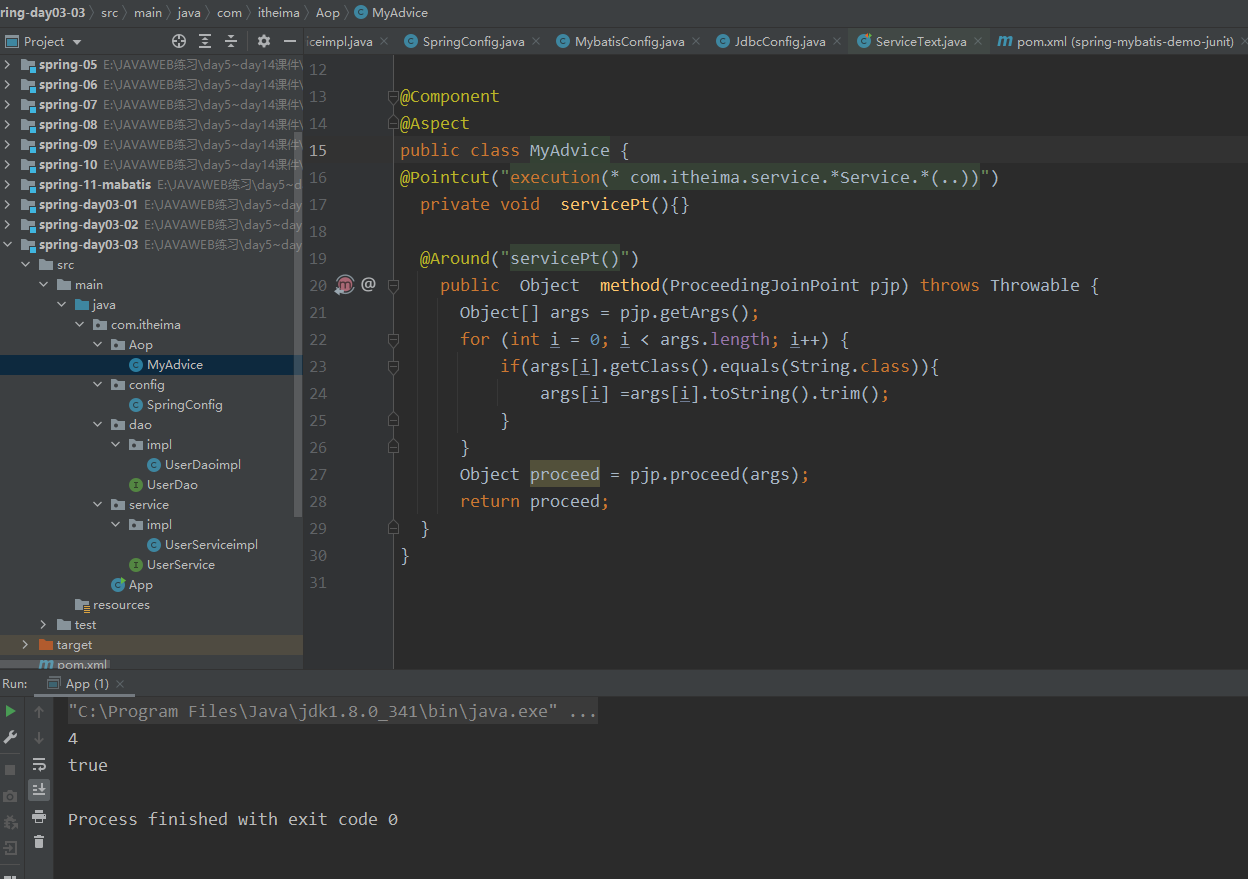Open Project panel settings gear
This screenshot has width=1248, height=879.
(264, 41)
